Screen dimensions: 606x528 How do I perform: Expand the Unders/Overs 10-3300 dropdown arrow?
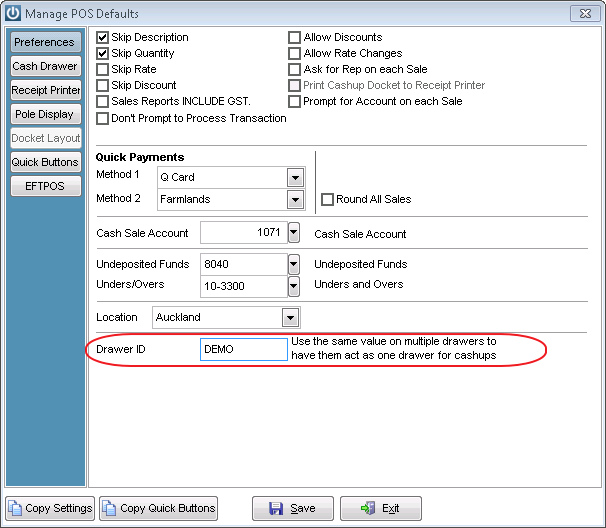[x=294, y=286]
